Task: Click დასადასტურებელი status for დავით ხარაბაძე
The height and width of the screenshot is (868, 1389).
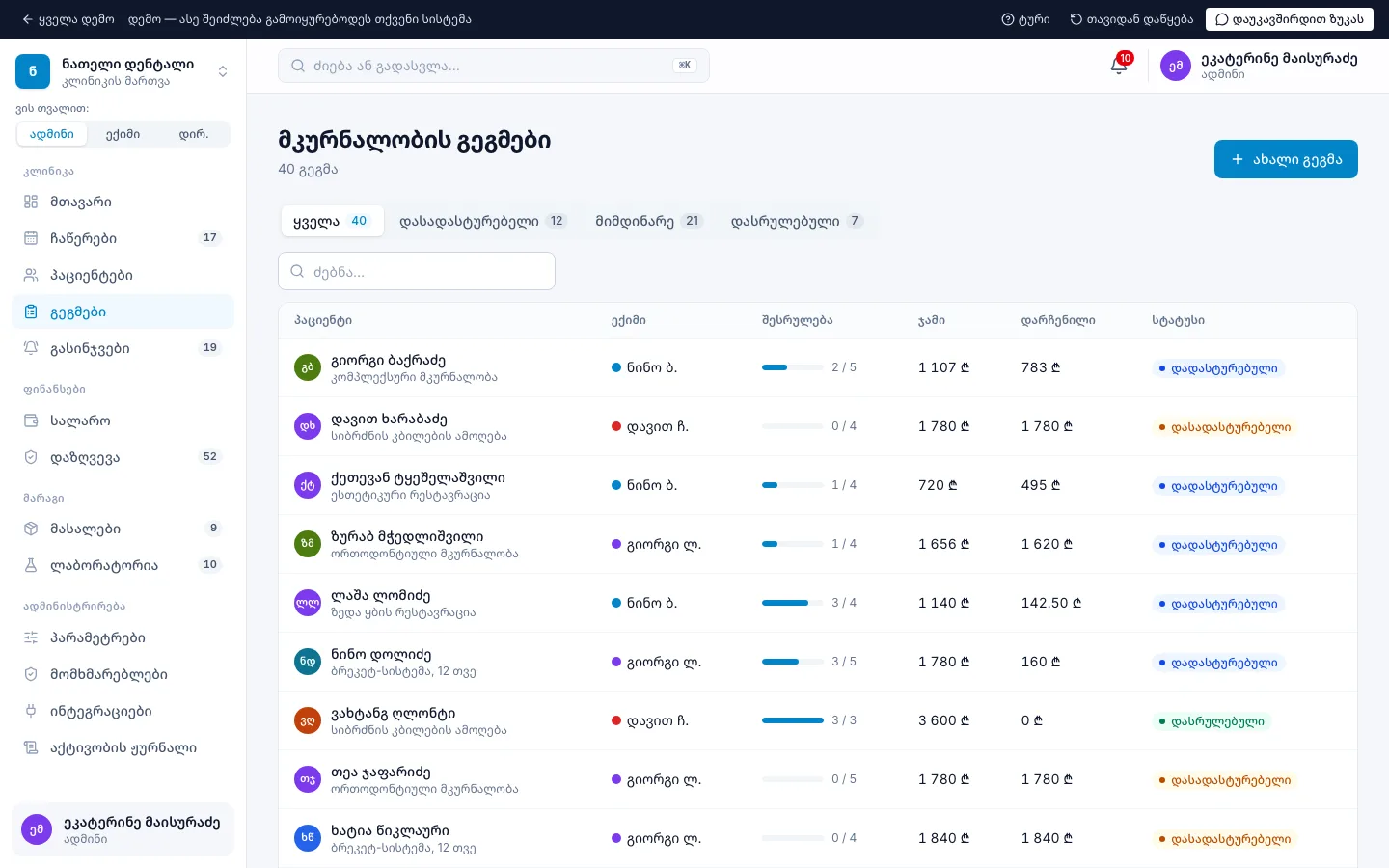Action: click(1224, 427)
